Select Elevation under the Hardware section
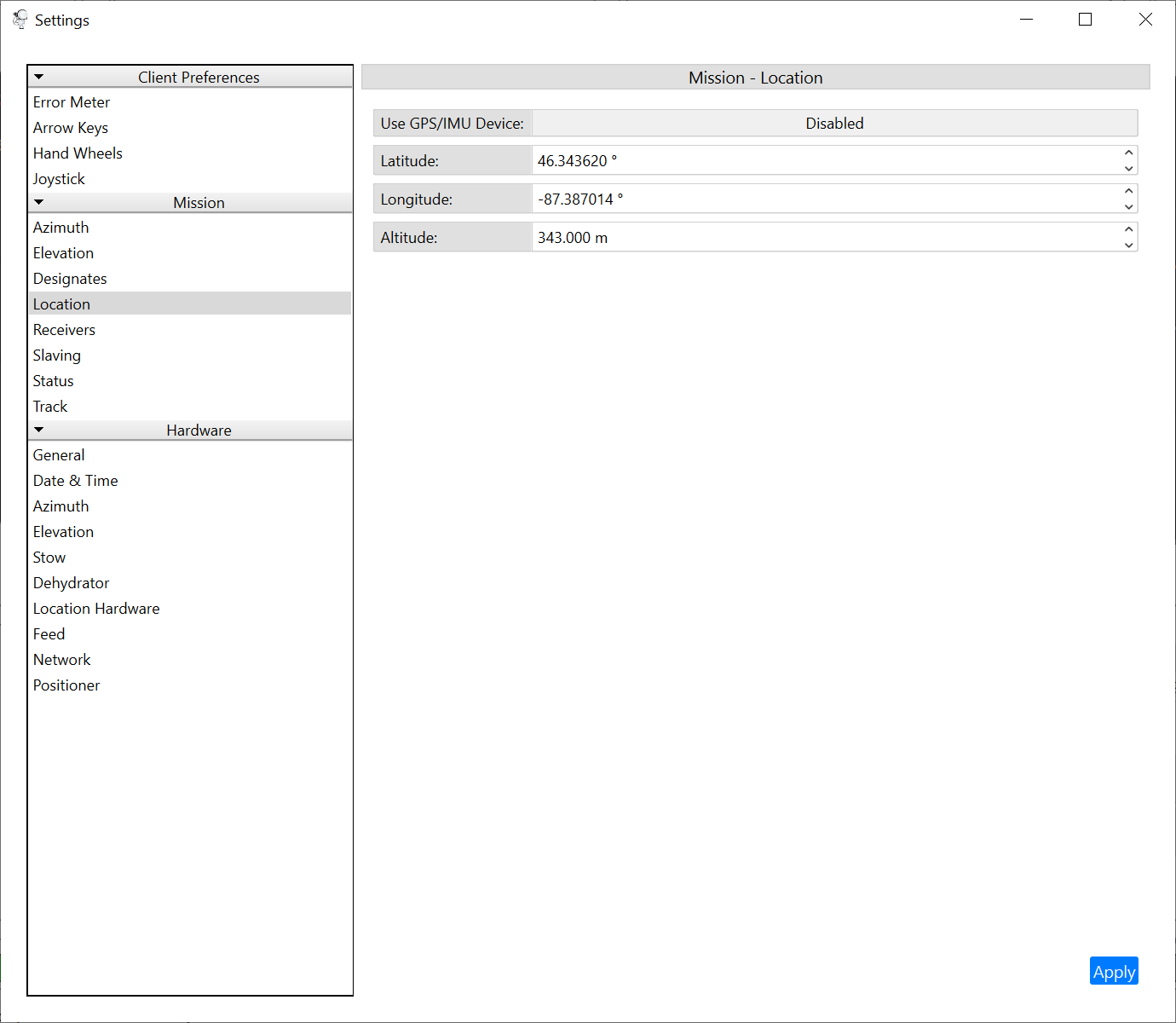 coord(190,532)
